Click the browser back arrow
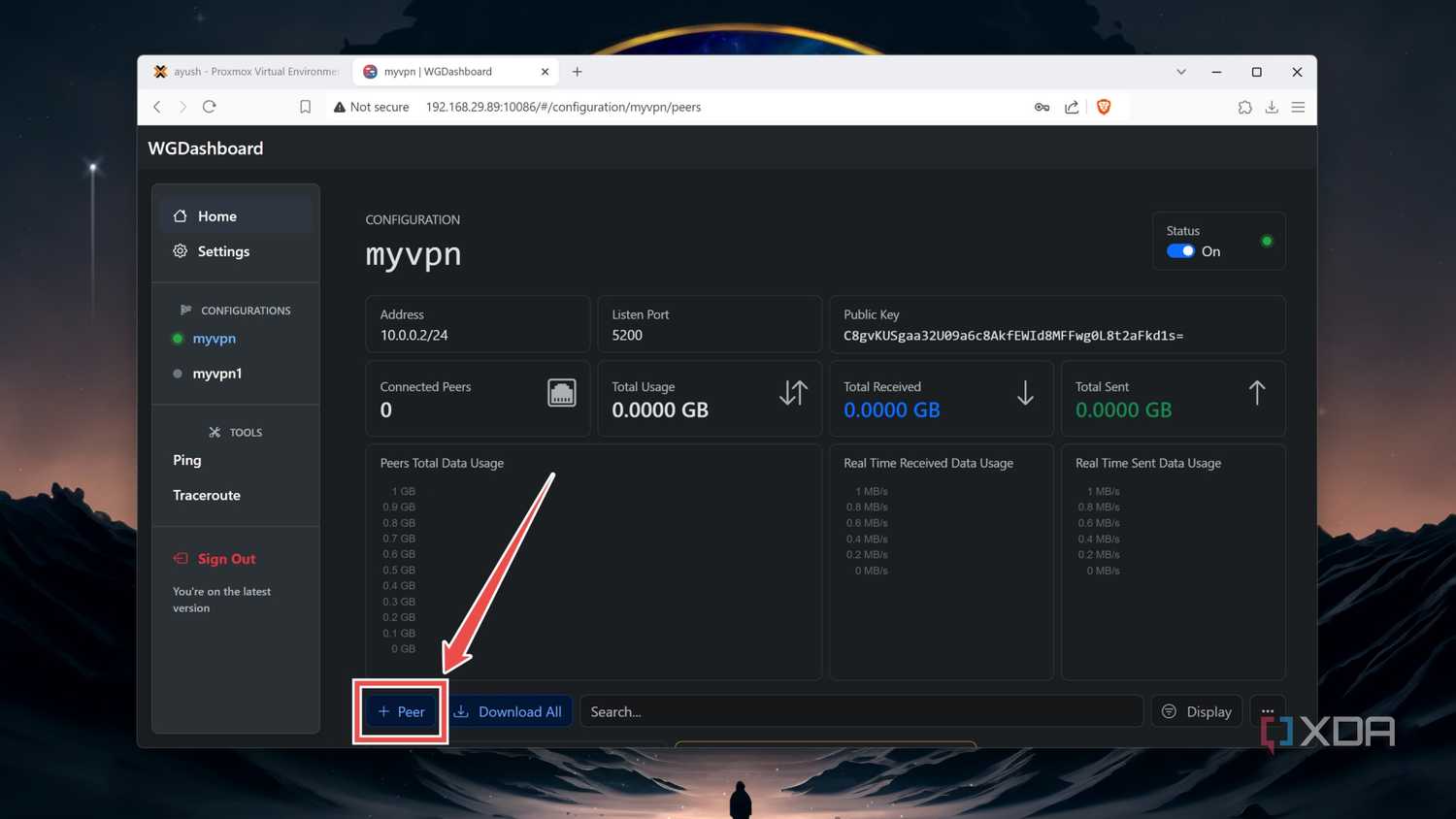This screenshot has height=819, width=1456. [x=156, y=107]
